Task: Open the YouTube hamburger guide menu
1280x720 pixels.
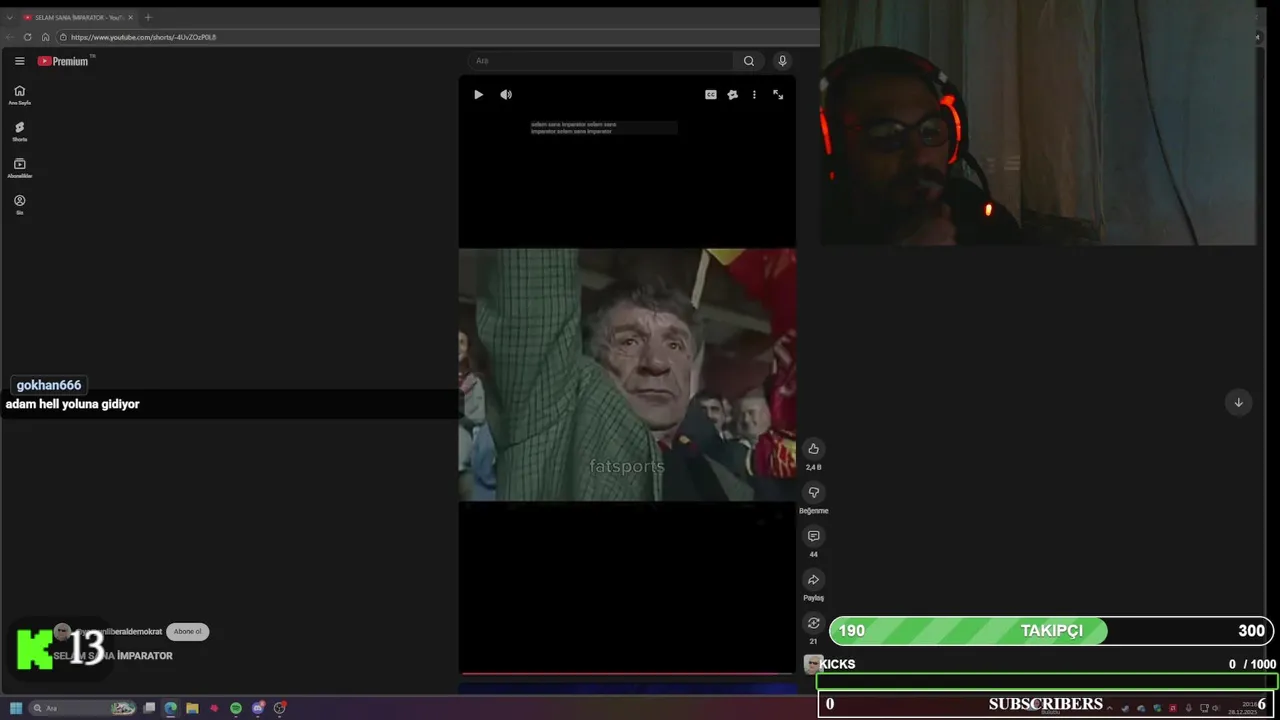Action: pyautogui.click(x=19, y=61)
